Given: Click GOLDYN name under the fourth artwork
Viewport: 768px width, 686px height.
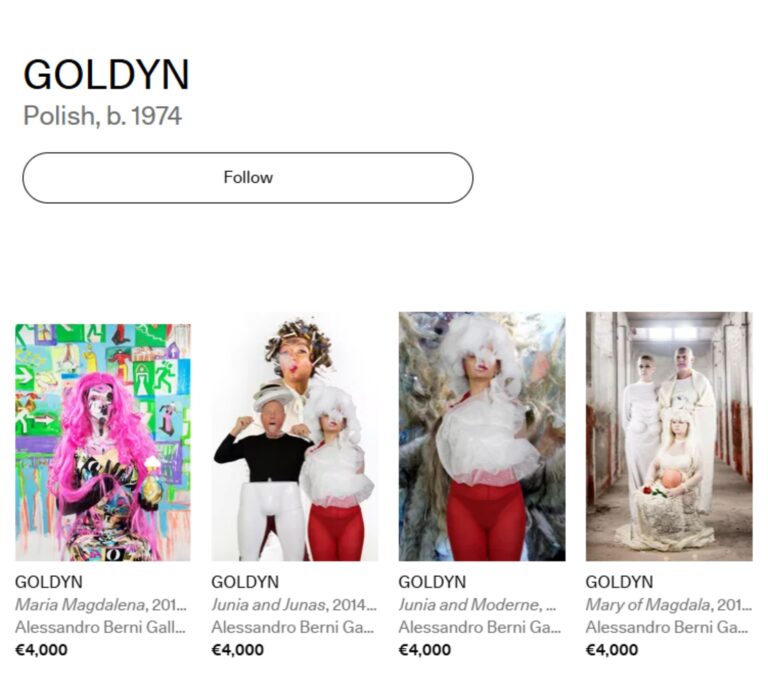Looking at the screenshot, I should [620, 582].
